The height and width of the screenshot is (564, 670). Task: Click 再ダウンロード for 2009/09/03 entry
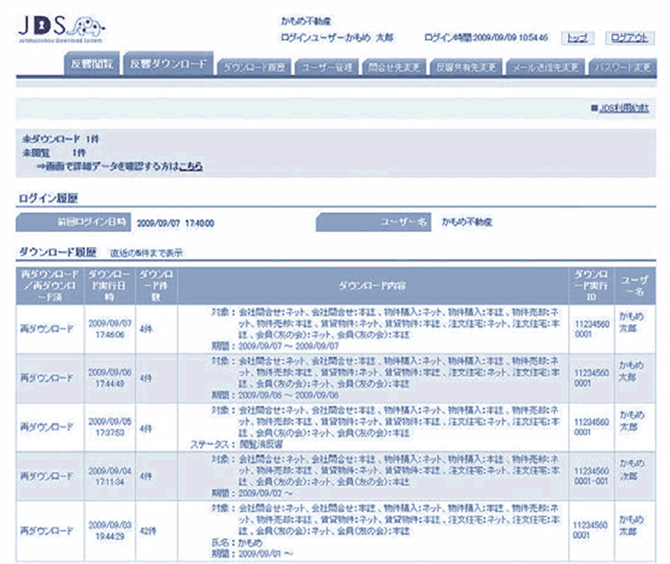(46, 526)
